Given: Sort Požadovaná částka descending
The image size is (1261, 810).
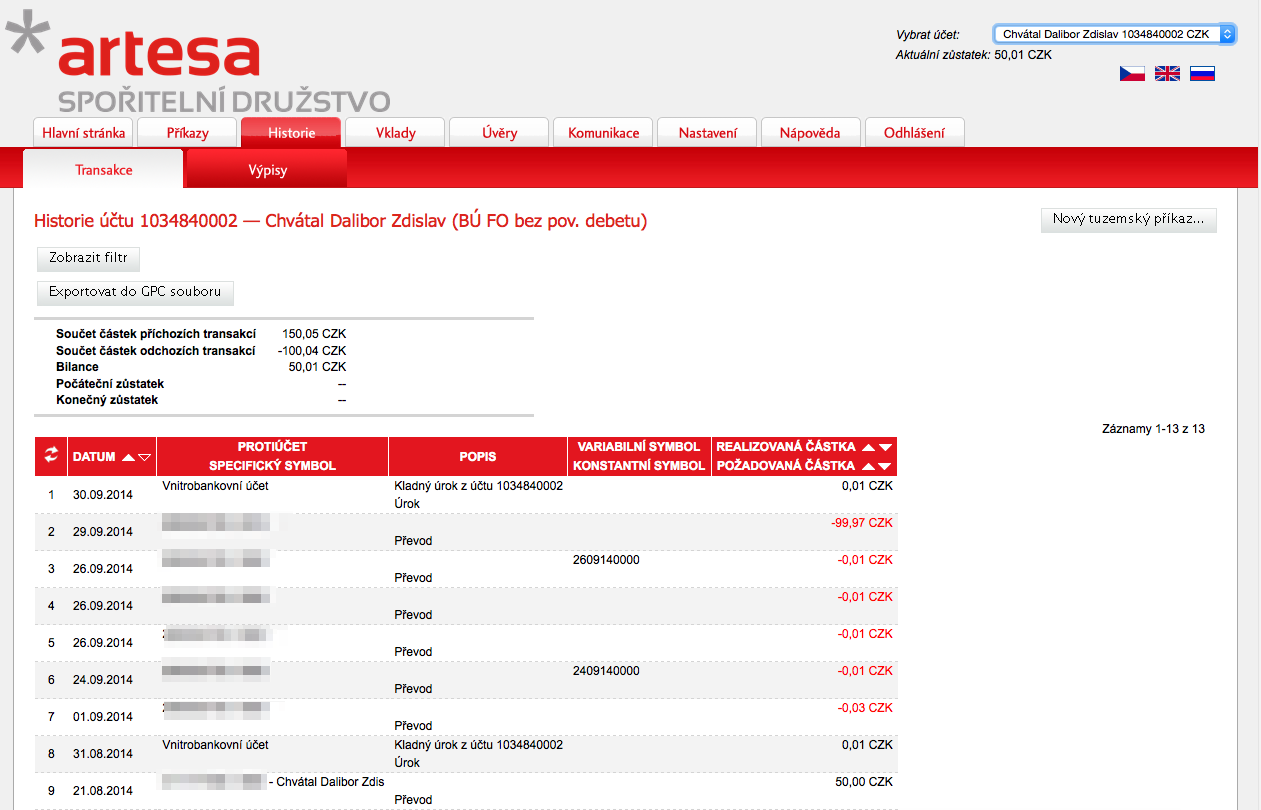Looking at the screenshot, I should tap(885, 466).
